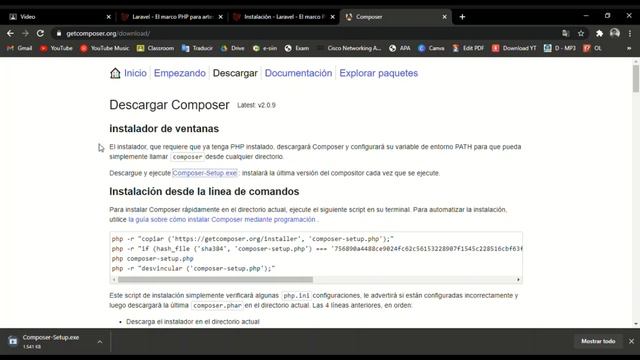Bookmark this page with the star icon
640x360 pixels.
[x=581, y=33]
